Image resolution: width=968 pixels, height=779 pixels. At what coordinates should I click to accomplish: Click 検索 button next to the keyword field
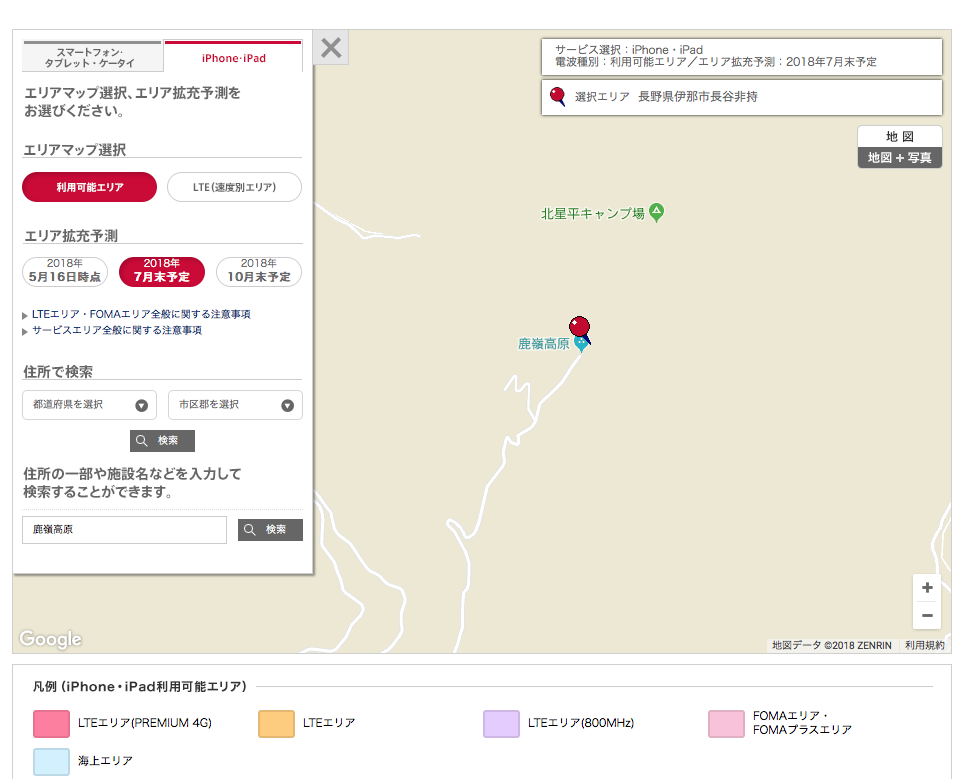270,530
